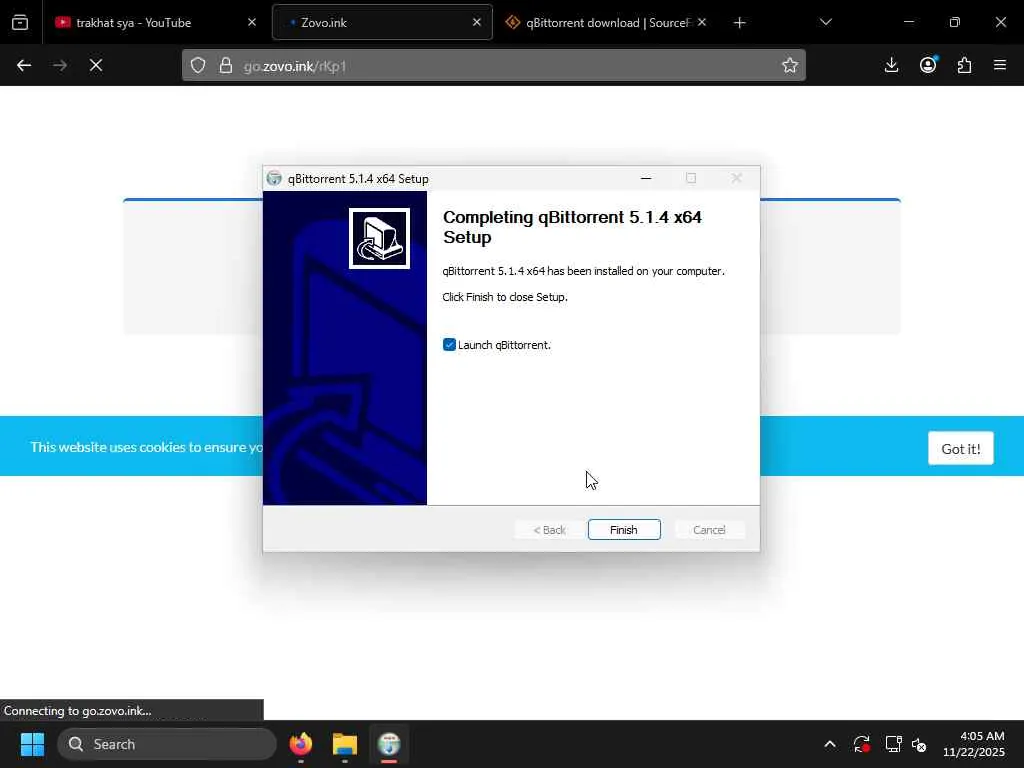Open File Explorer from the taskbar

point(345,744)
